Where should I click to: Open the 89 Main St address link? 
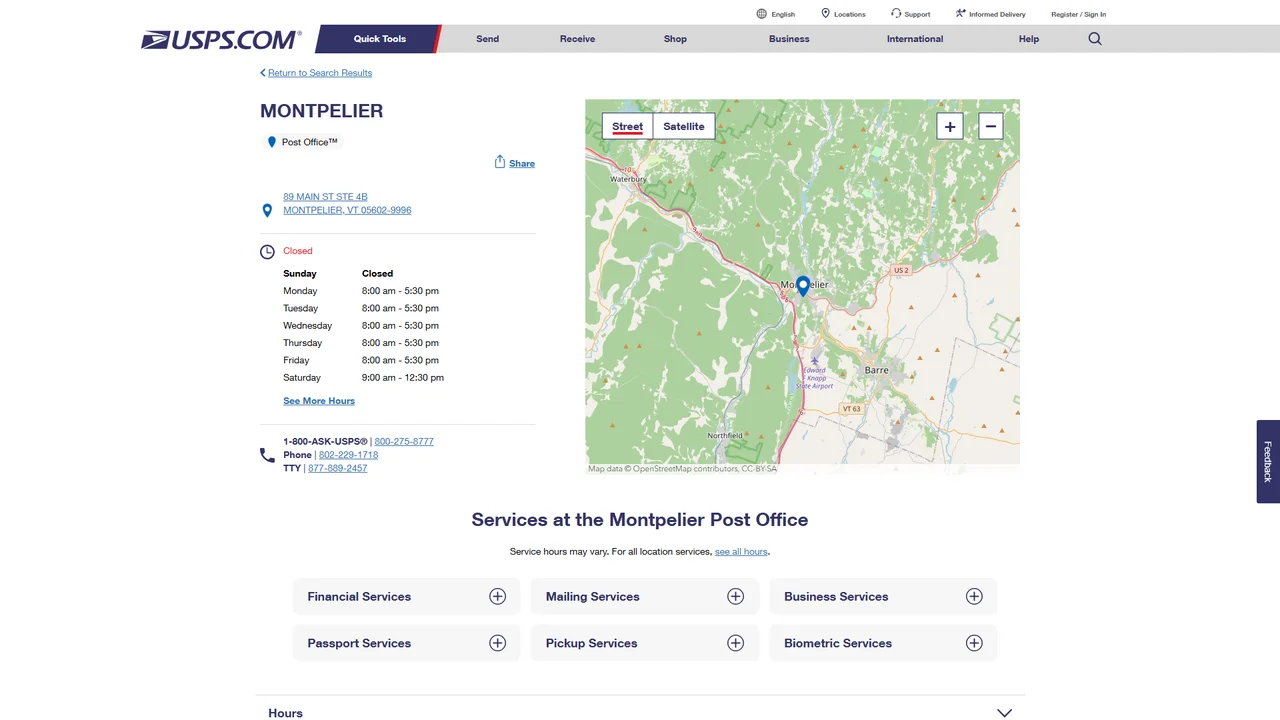pyautogui.click(x=347, y=204)
